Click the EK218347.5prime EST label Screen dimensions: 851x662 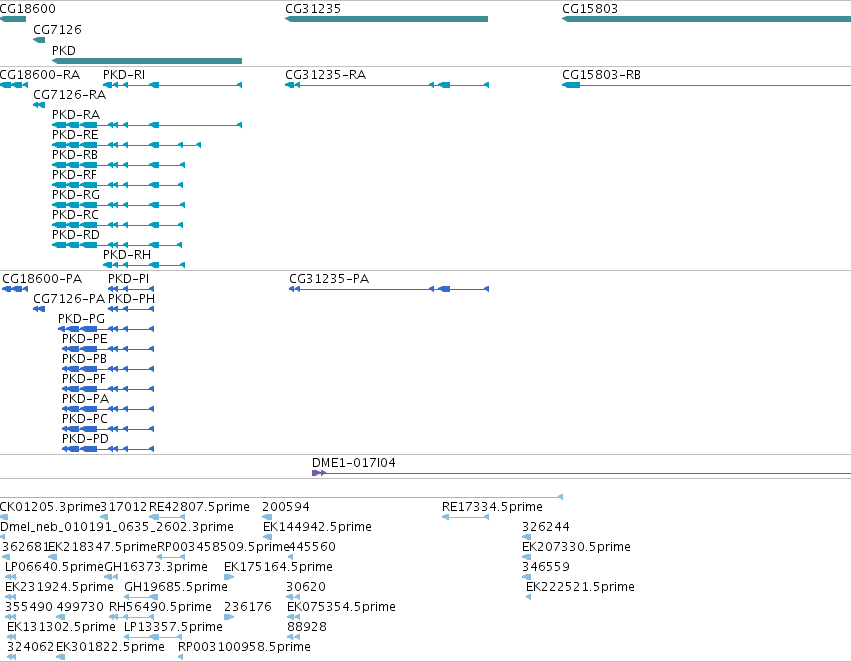pos(103,548)
